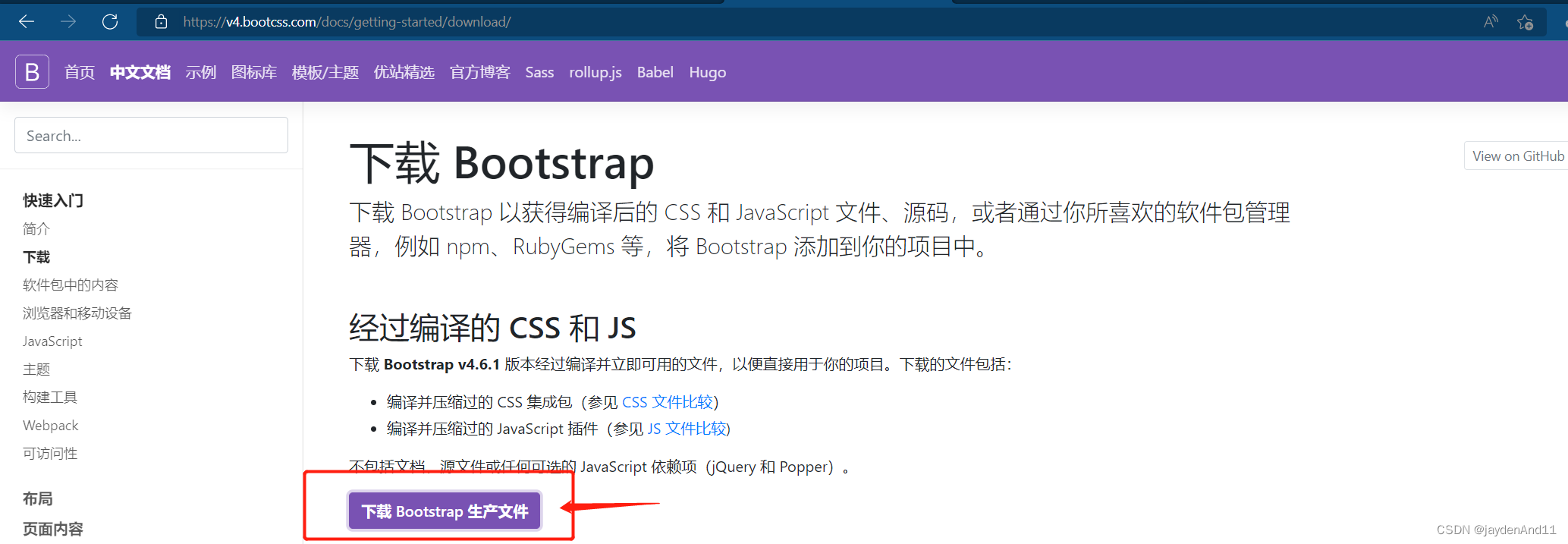Screen dimensions: 1568x544
Task: Open the 优站精选 nav item
Action: pyautogui.click(x=404, y=72)
